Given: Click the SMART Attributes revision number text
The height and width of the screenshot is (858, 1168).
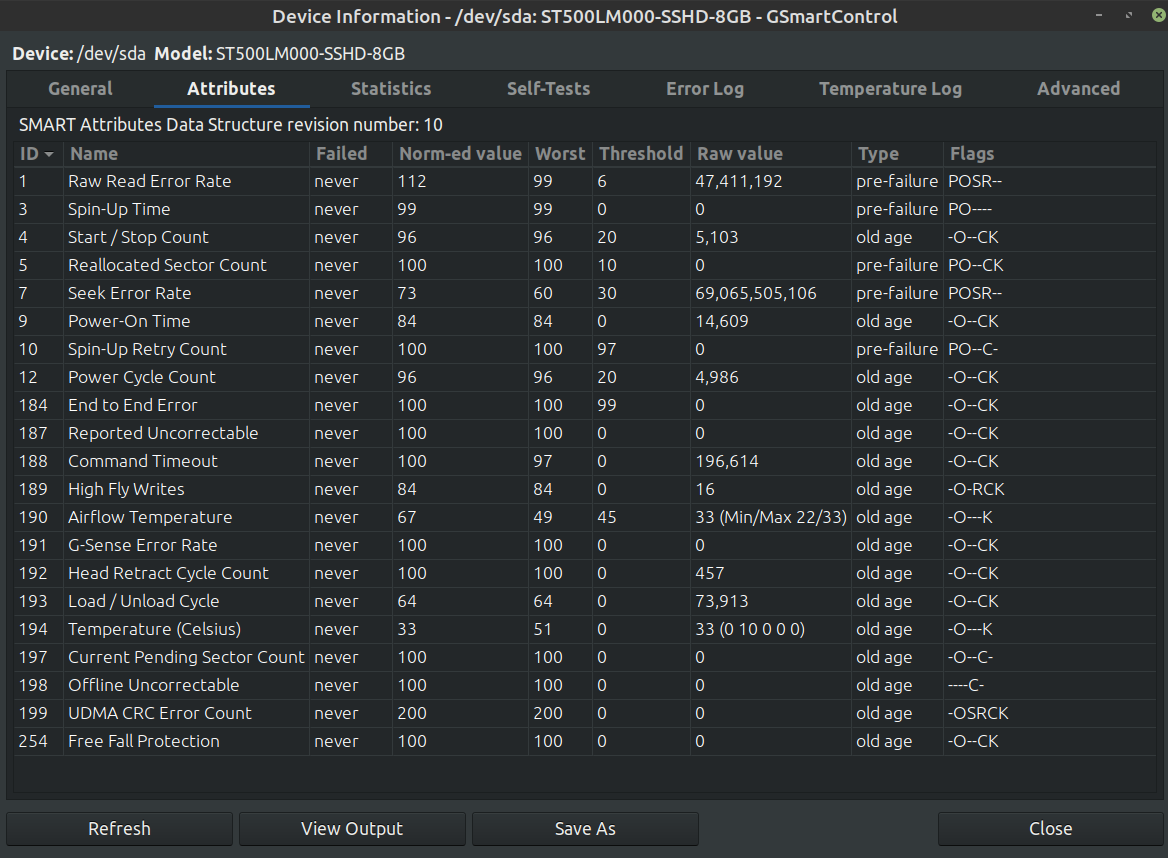Looking at the screenshot, I should tap(231, 124).
